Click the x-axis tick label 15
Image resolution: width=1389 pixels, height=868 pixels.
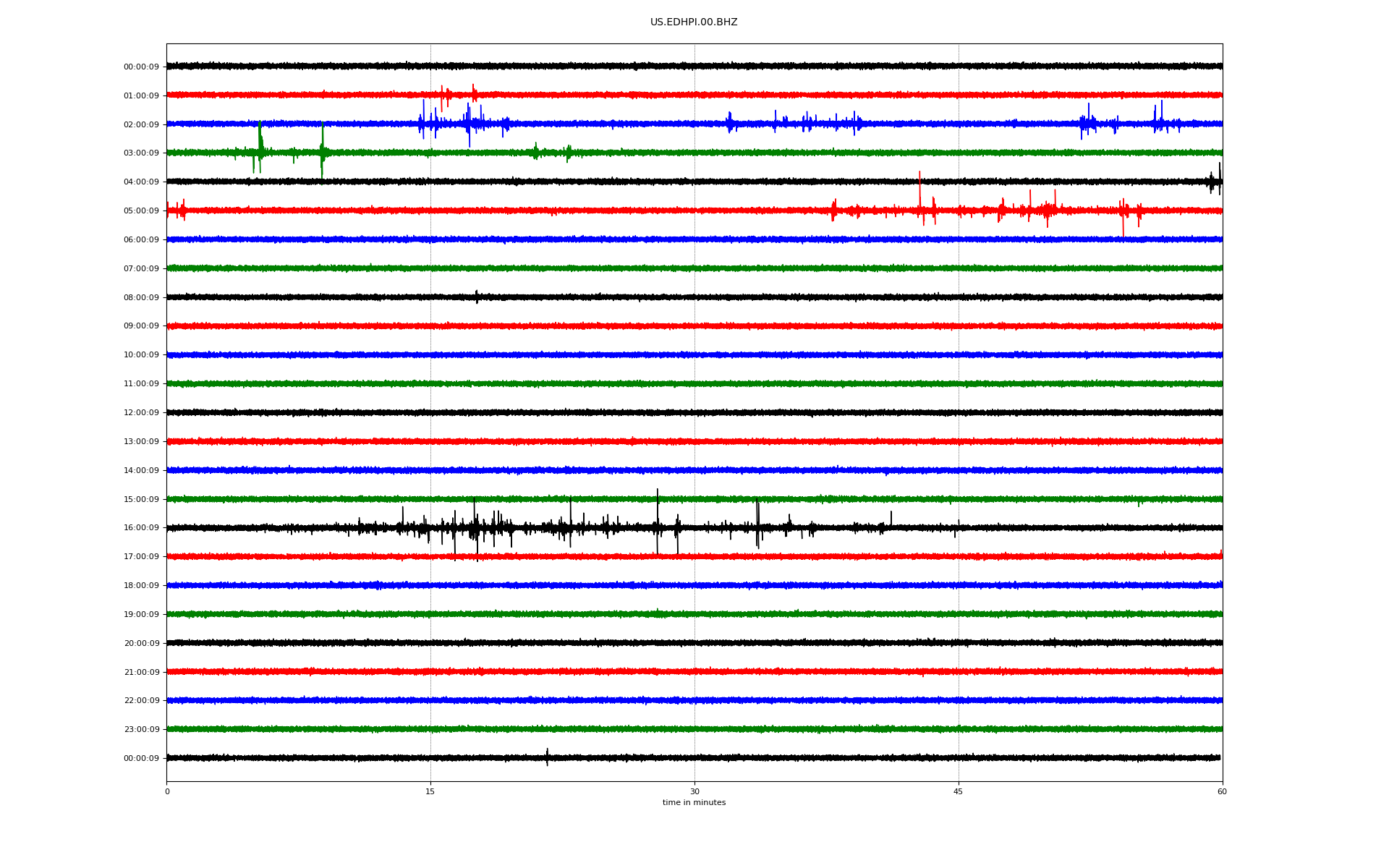tap(430, 792)
